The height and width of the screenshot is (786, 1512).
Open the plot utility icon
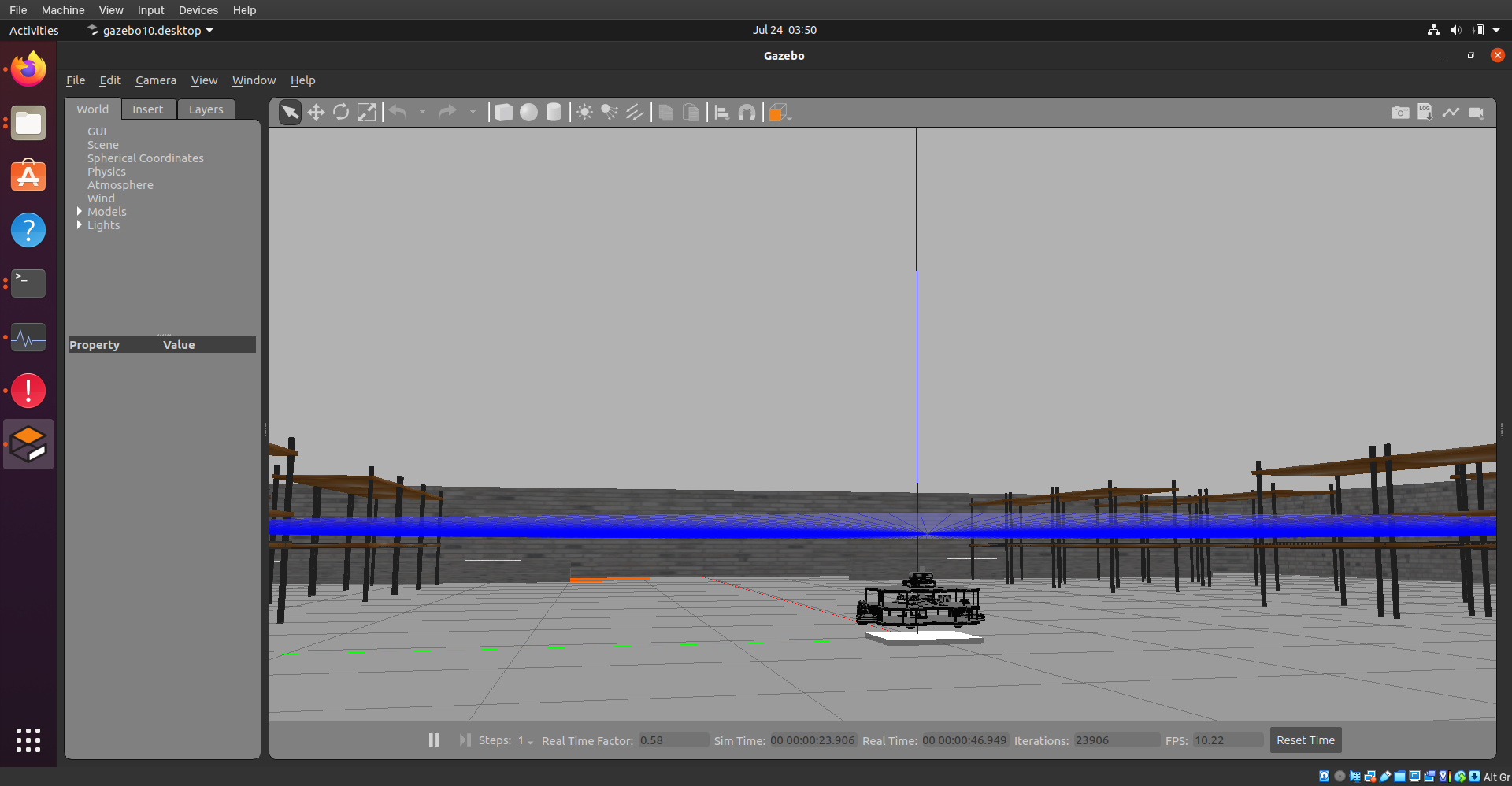click(x=1451, y=113)
